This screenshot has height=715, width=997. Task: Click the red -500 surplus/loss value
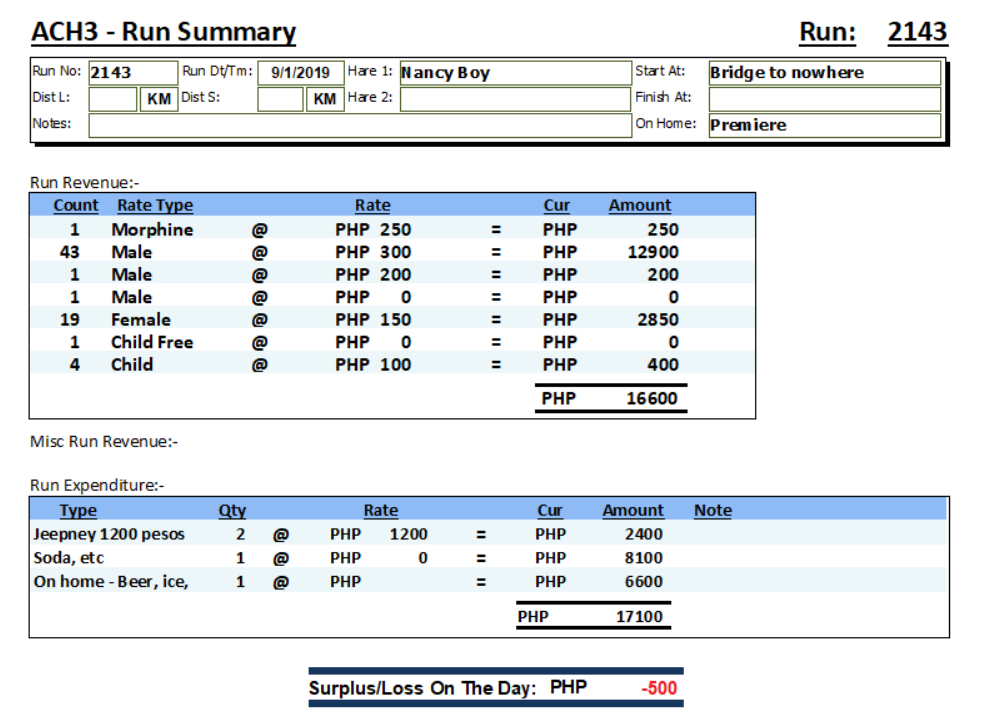point(659,688)
